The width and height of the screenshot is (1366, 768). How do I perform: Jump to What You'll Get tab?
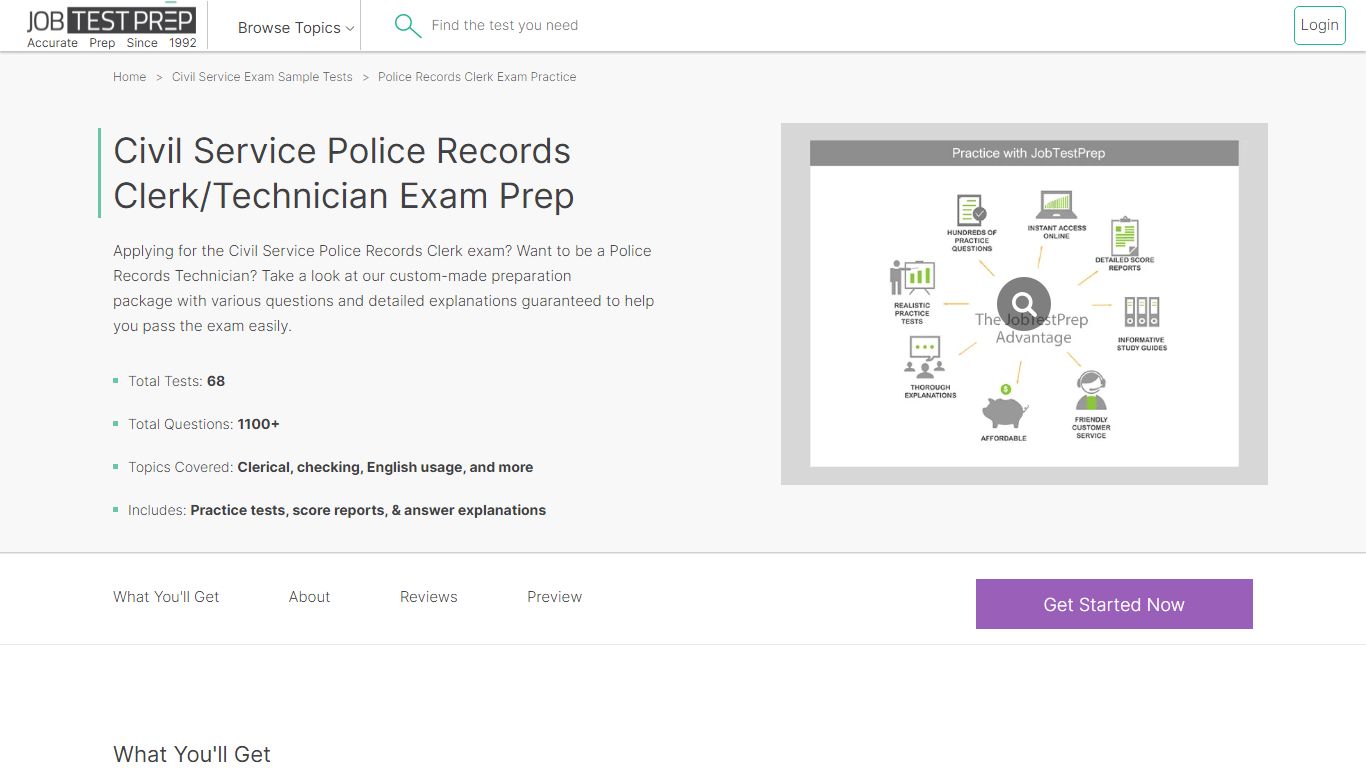tap(166, 597)
